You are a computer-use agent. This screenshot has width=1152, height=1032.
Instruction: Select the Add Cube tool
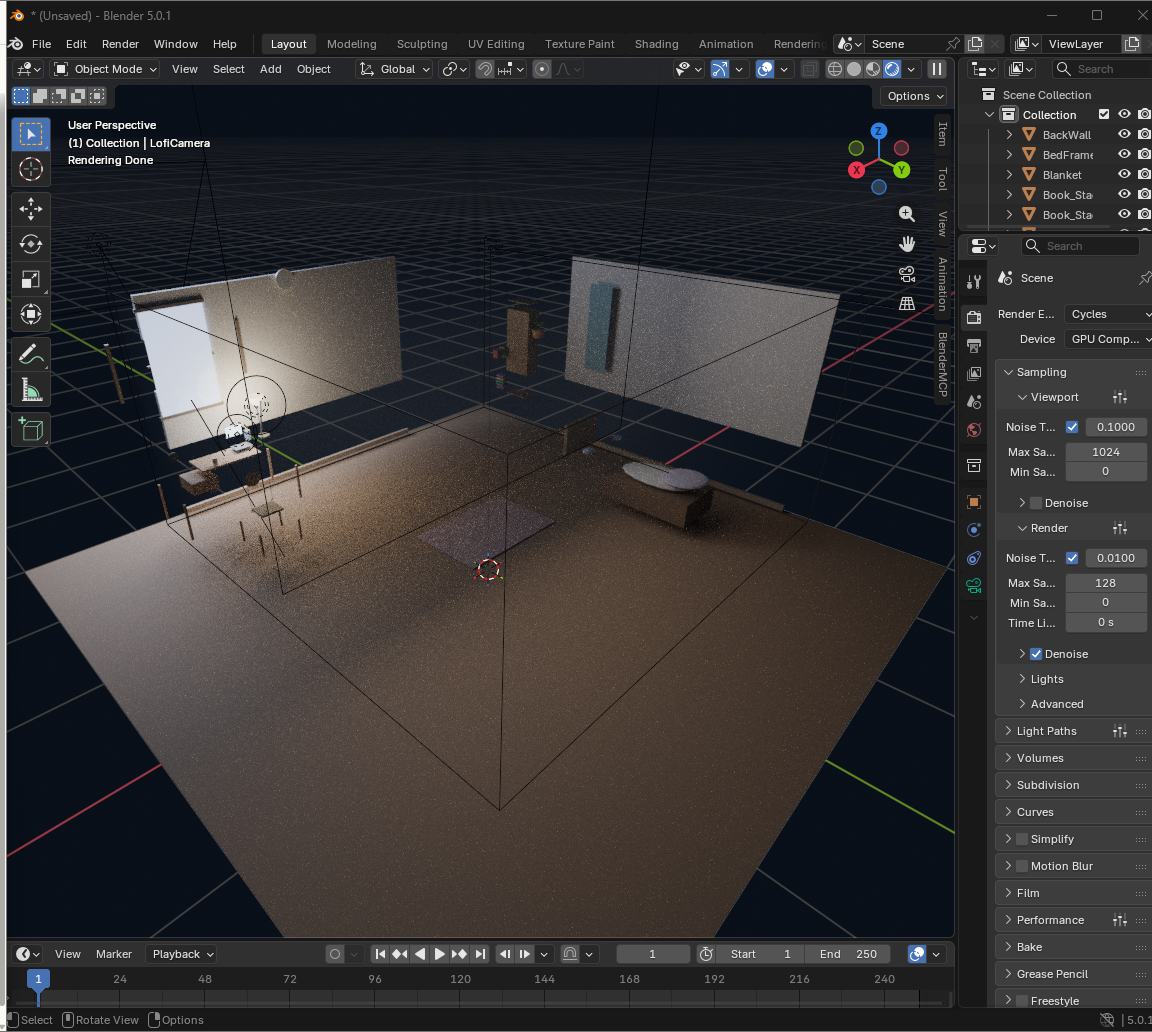31,429
